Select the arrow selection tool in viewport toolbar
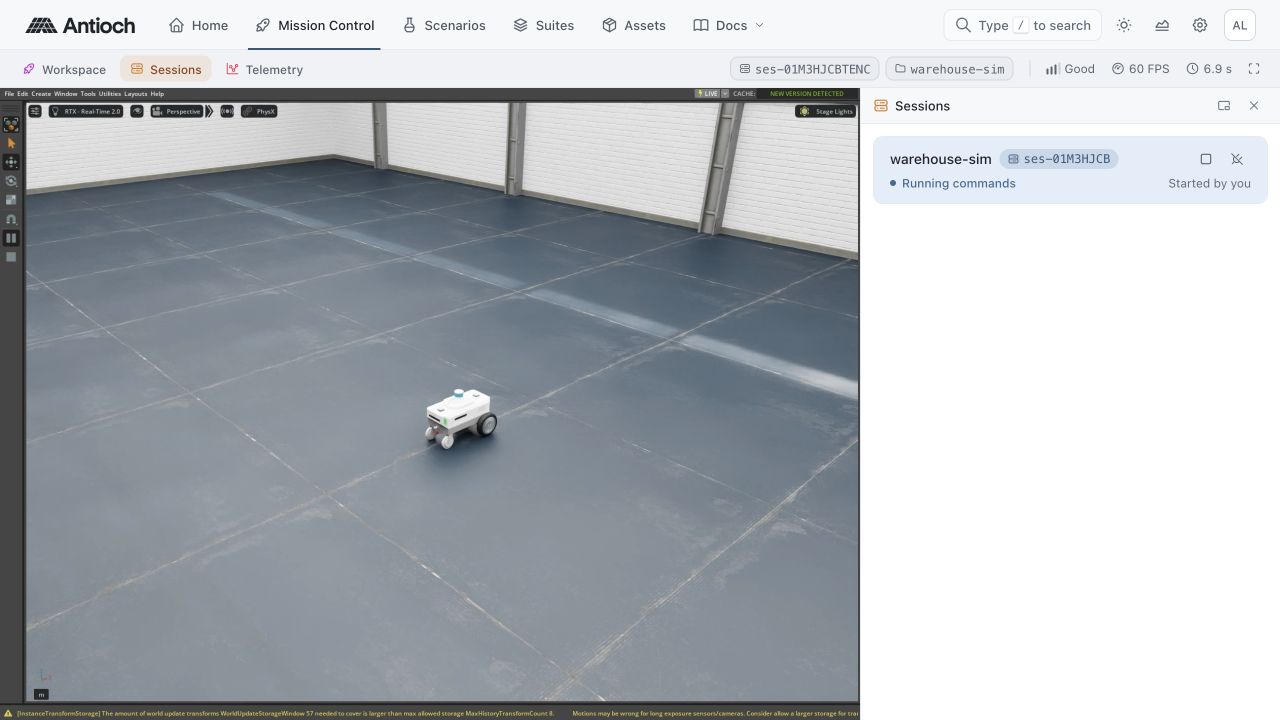 [x=11, y=143]
